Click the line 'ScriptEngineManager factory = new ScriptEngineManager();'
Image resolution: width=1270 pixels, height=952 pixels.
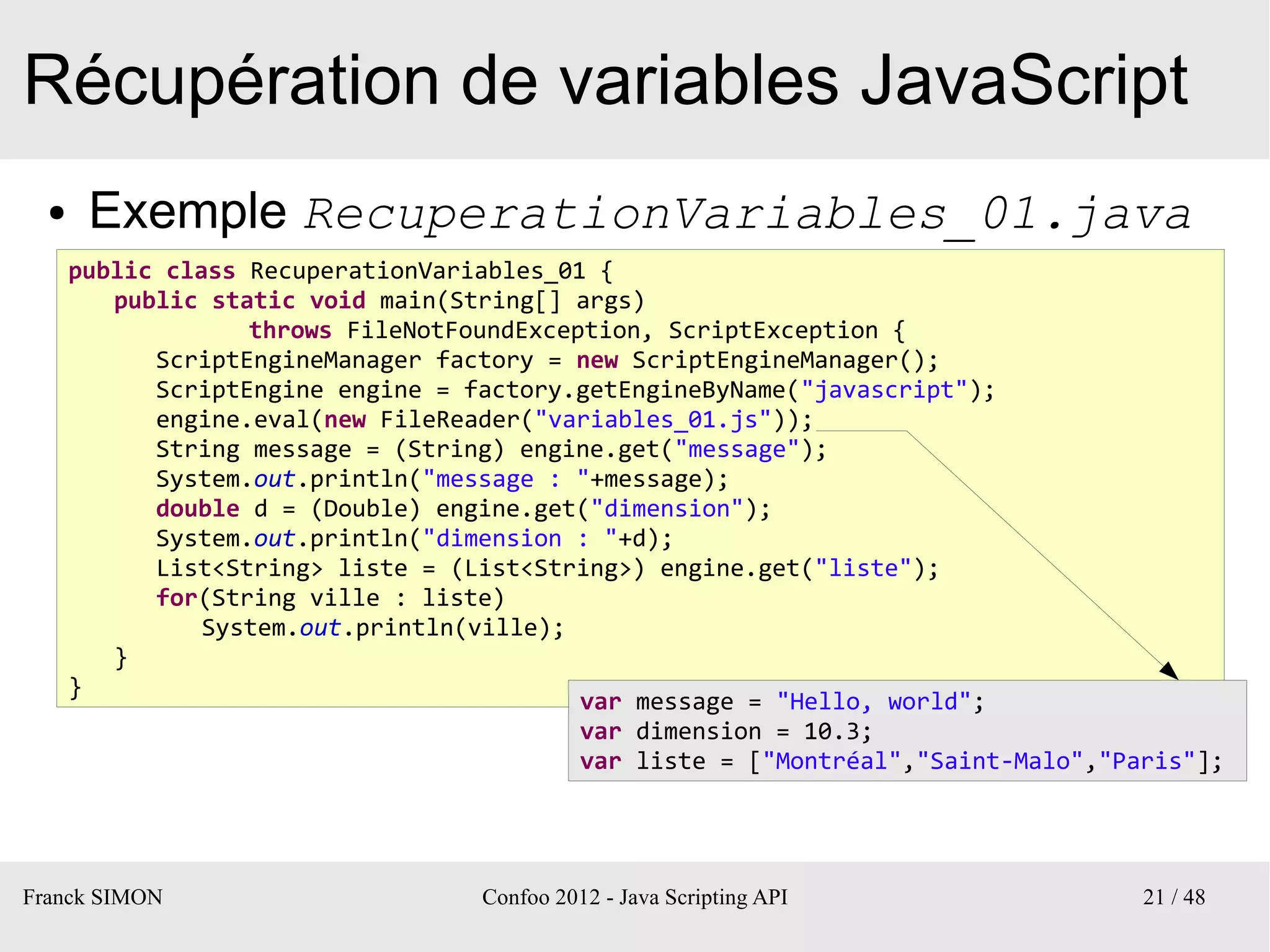pos(548,360)
